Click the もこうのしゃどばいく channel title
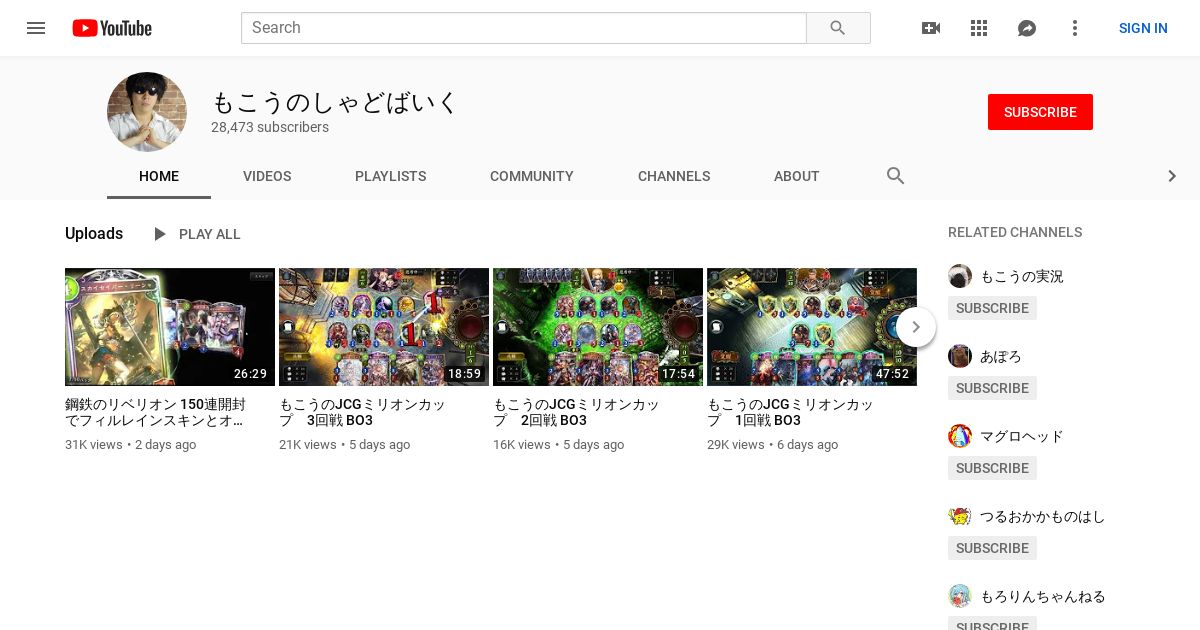The image size is (1200, 630). coord(335,102)
